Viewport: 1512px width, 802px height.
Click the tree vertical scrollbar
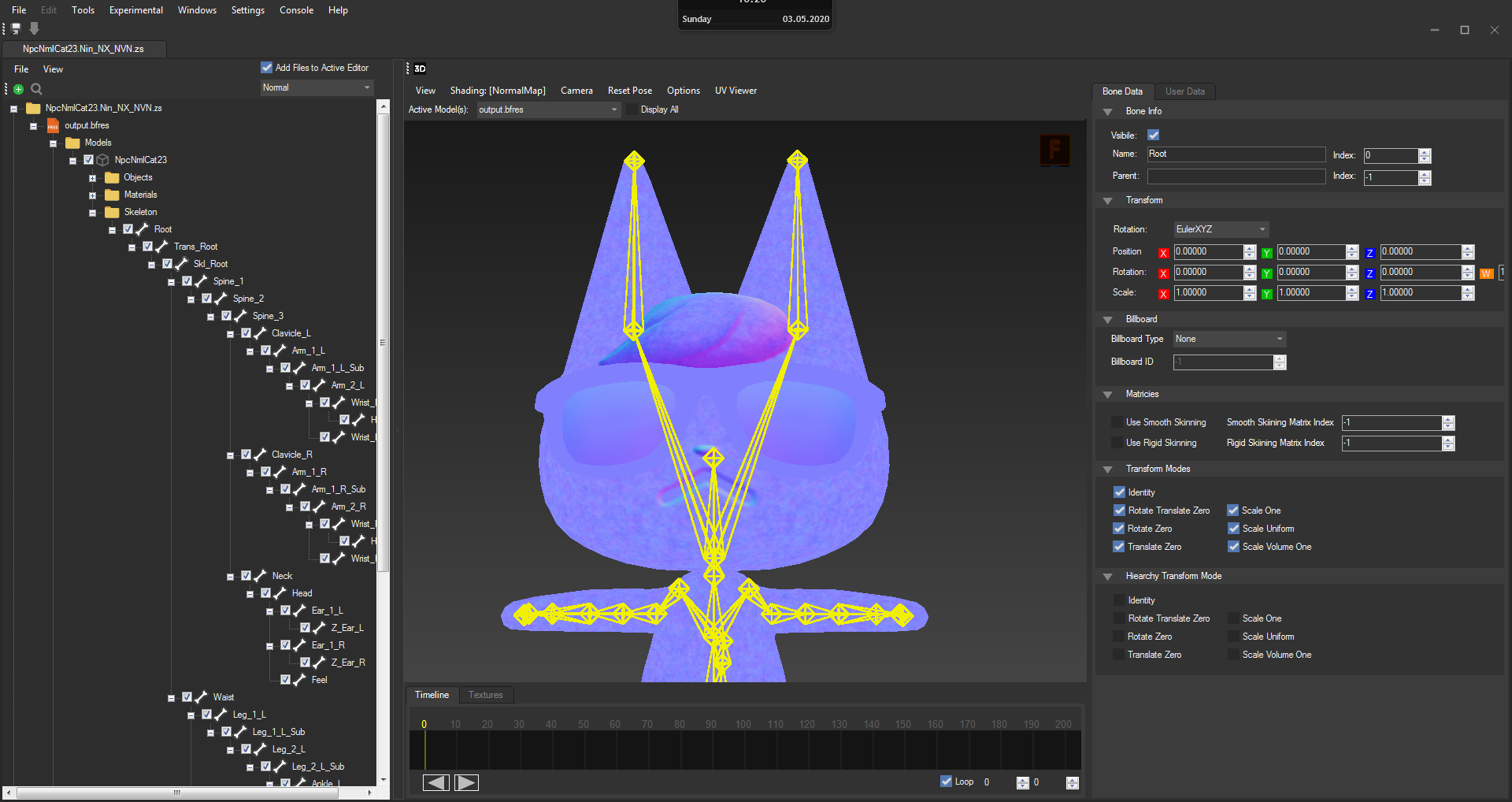384,343
